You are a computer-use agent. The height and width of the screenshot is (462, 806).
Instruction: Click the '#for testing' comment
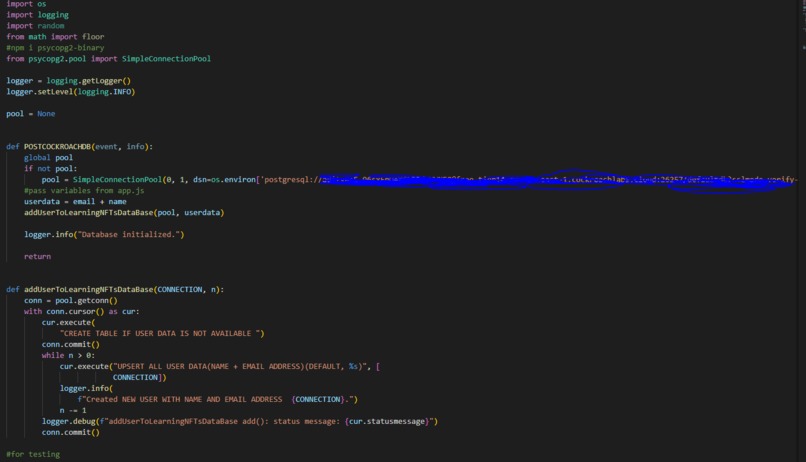[33, 454]
